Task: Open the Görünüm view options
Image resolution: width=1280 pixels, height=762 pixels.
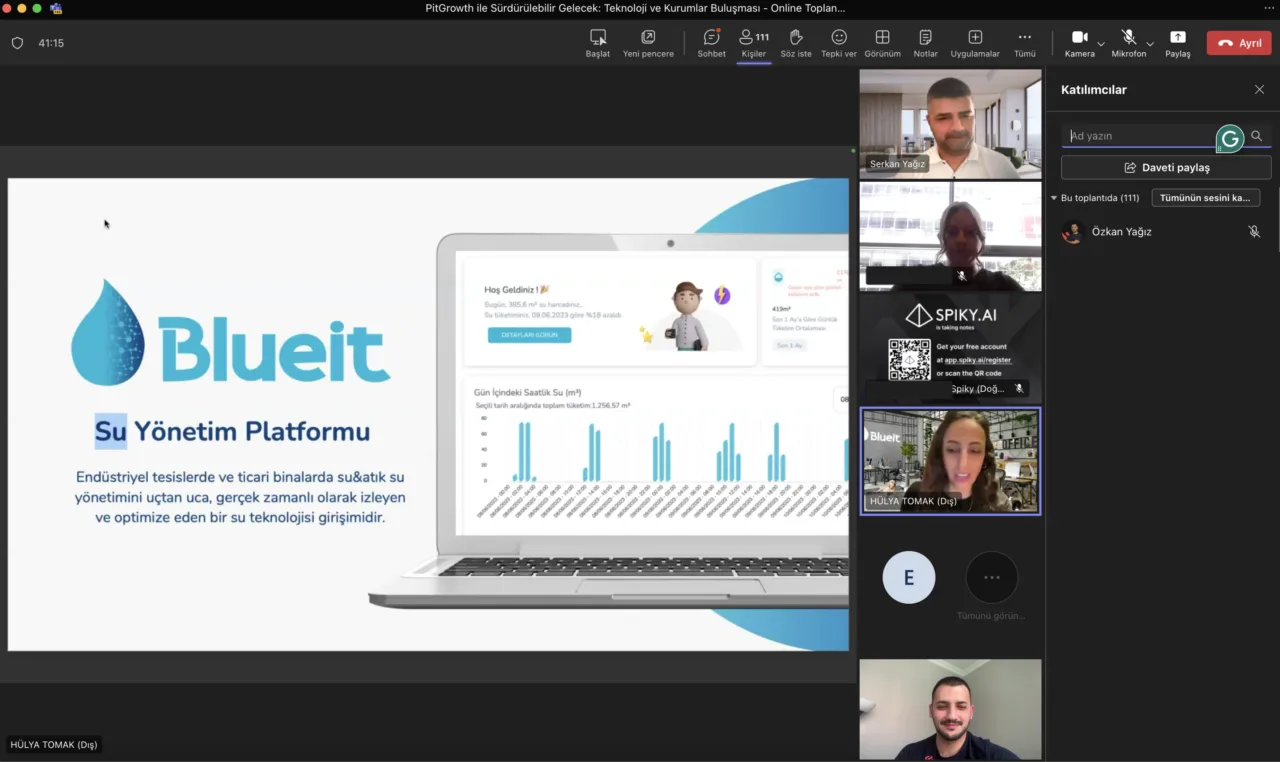Action: 882,43
